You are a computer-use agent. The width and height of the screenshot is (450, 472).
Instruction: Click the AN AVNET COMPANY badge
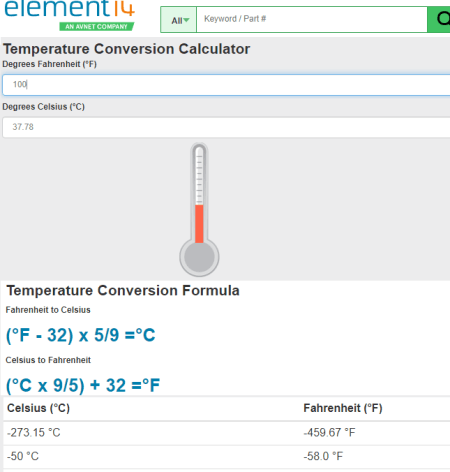pos(97,27)
